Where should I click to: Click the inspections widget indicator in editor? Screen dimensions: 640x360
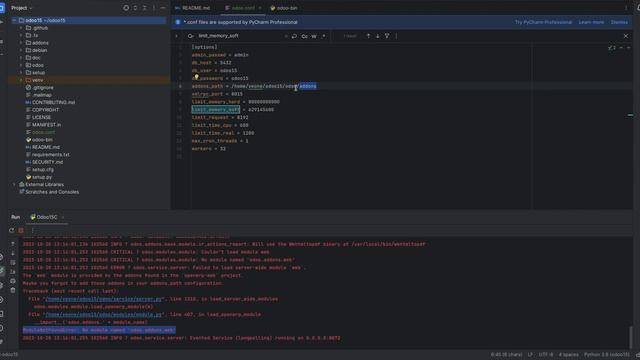pyautogui.click(x=612, y=48)
